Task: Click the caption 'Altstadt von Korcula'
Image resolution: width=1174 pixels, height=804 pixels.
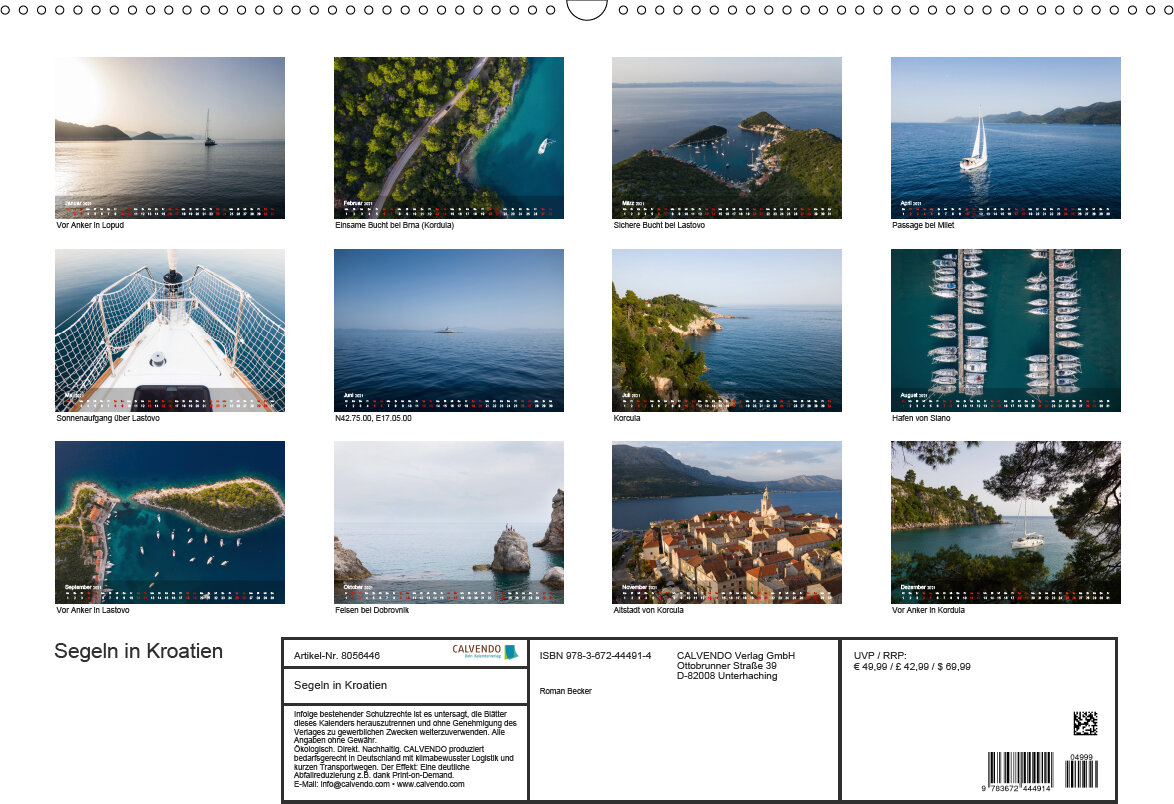Action: (x=648, y=610)
